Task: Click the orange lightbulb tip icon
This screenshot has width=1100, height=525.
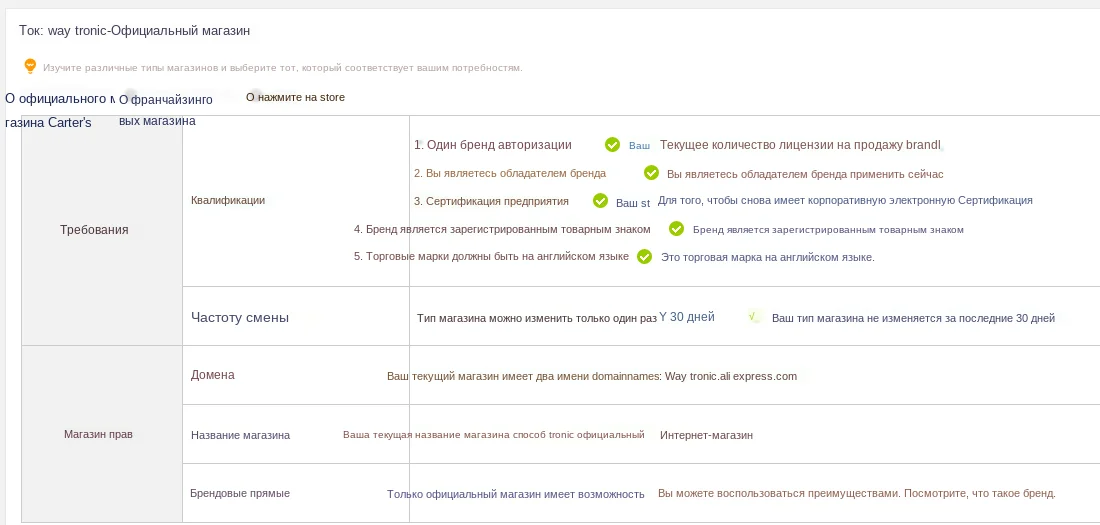Action: click(30, 66)
